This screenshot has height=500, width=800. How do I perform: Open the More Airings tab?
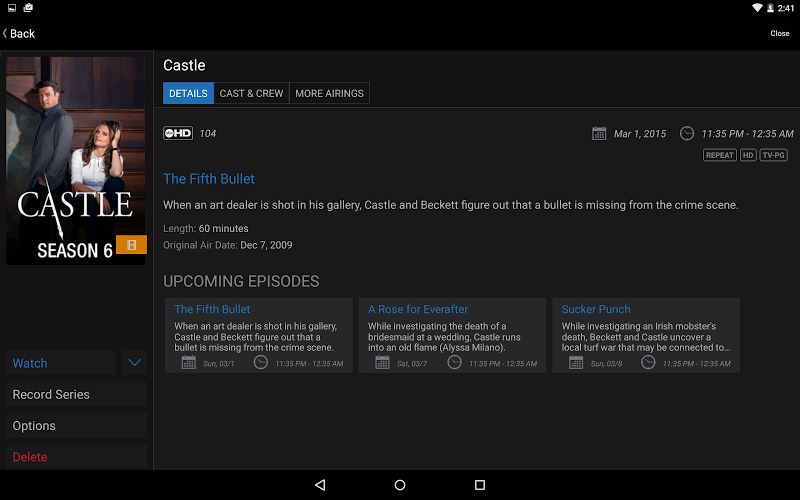pyautogui.click(x=329, y=93)
